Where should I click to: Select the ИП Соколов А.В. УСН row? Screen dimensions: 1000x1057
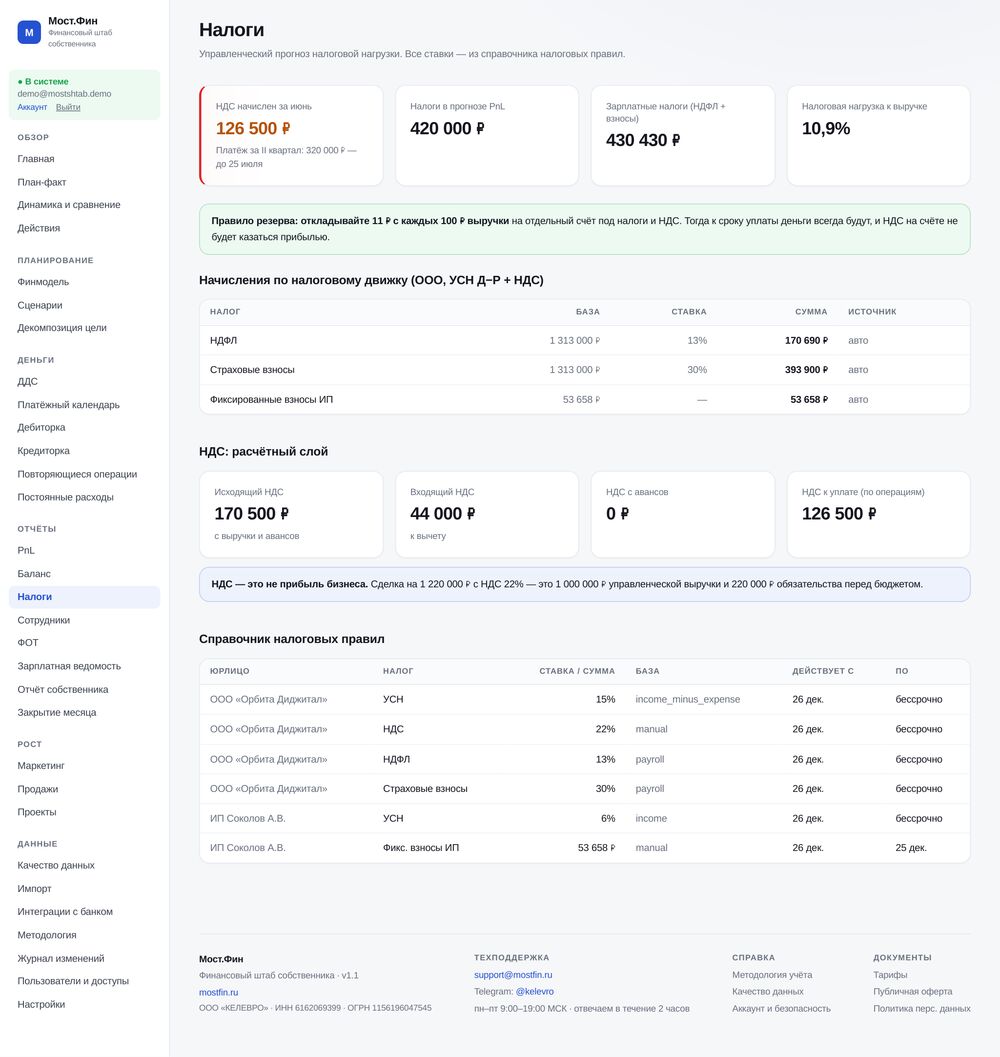585,818
